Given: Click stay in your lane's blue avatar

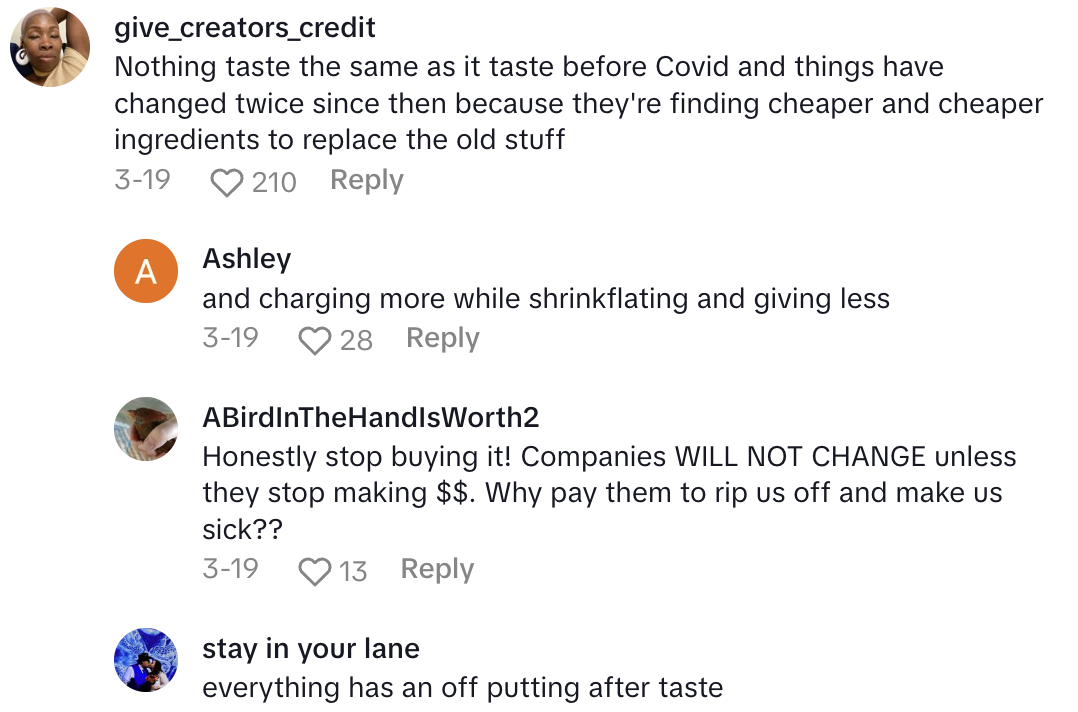Looking at the screenshot, I should 145,660.
